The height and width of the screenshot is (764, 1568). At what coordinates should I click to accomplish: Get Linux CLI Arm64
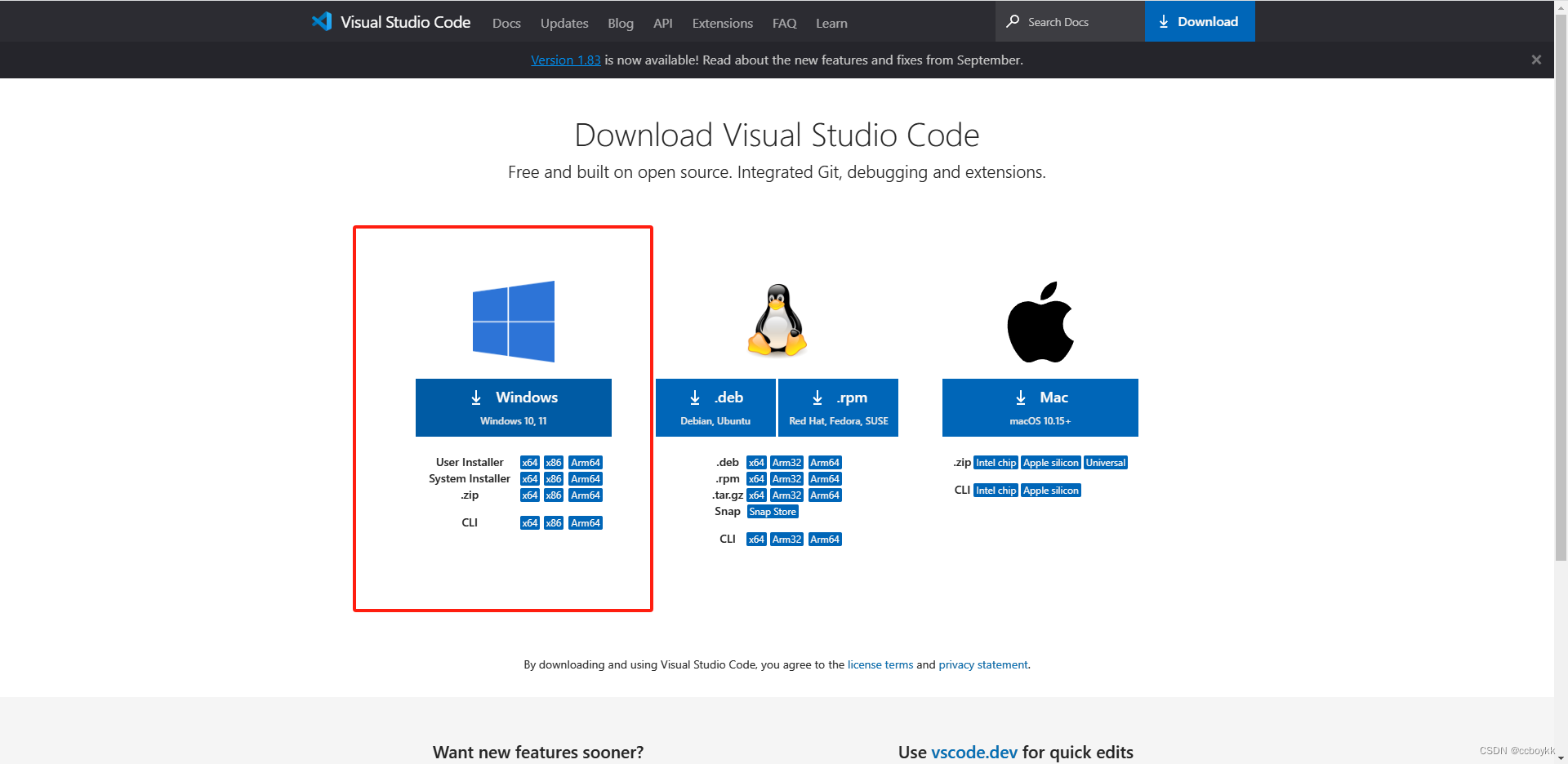point(825,540)
